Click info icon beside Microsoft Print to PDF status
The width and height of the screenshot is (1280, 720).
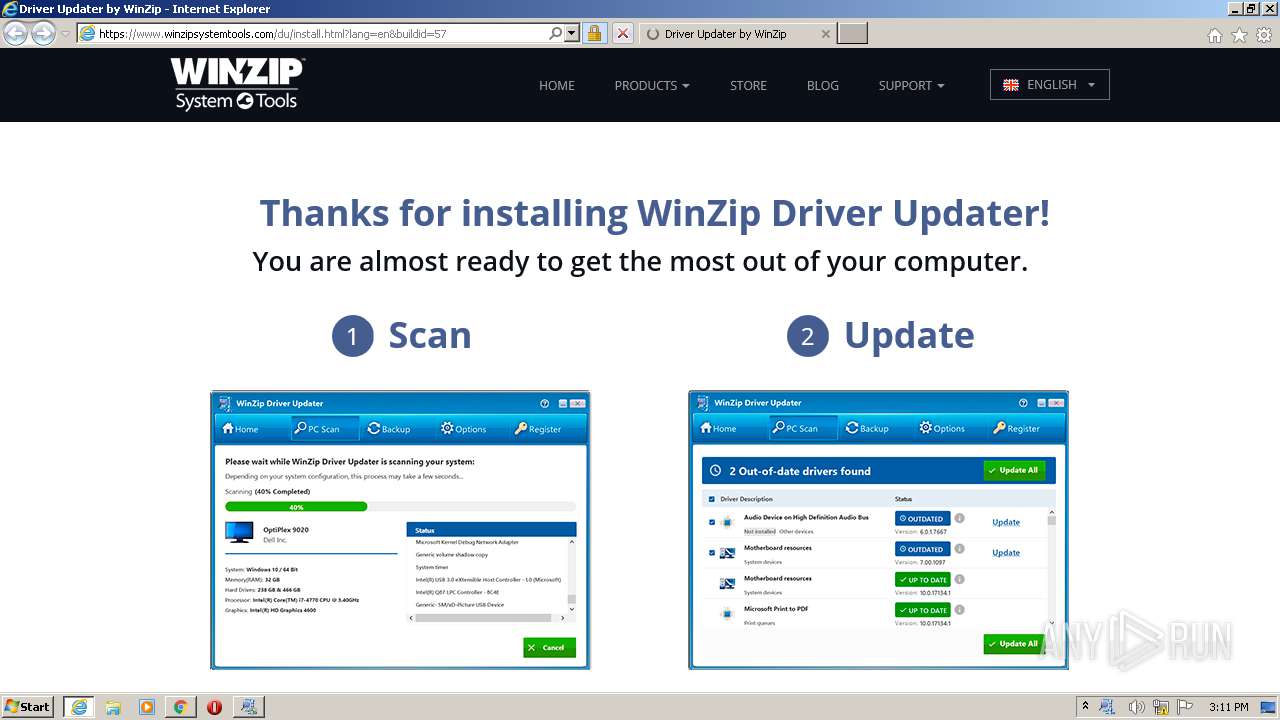click(959, 609)
